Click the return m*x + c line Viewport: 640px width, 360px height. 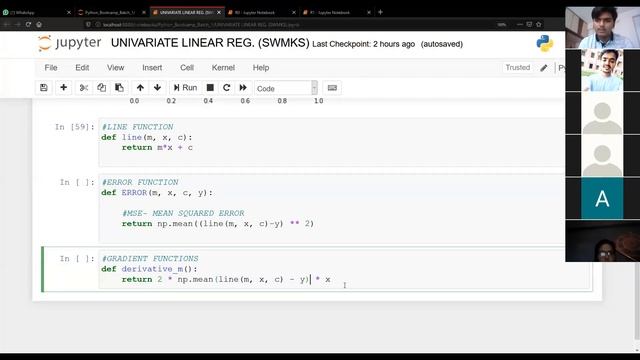[157, 147]
